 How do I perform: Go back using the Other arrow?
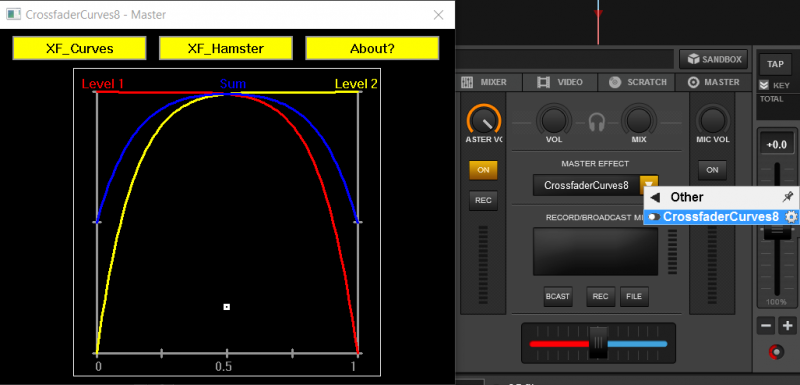pyautogui.click(x=656, y=197)
